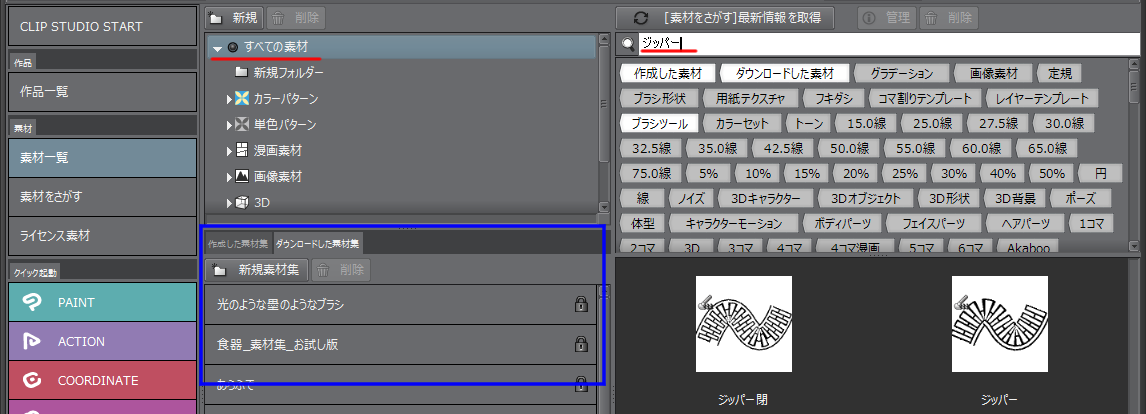Screen dimensions: 1146x414
Task: Toggle the 用紙テクスチャ tag filter
Action: tap(750, 99)
